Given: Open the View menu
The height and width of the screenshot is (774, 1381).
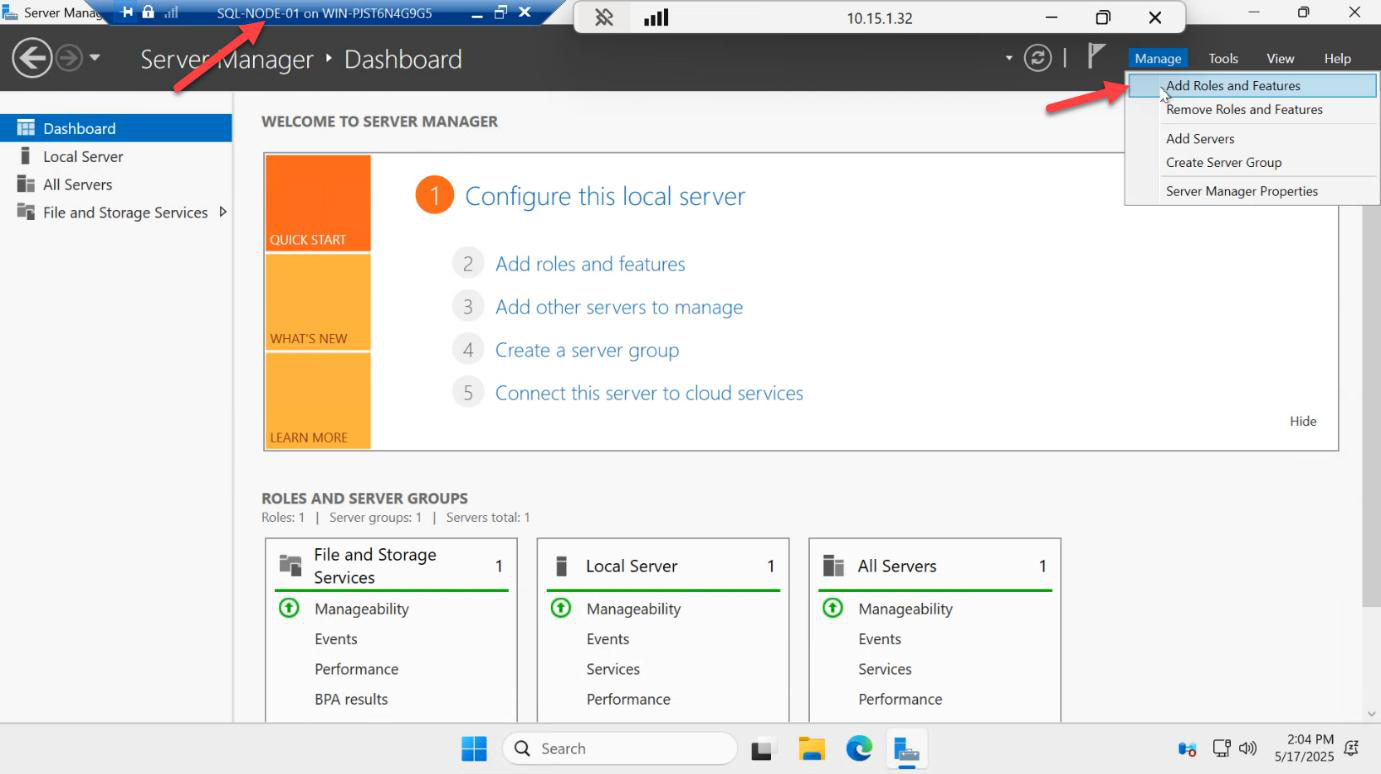Looking at the screenshot, I should 1280,59.
